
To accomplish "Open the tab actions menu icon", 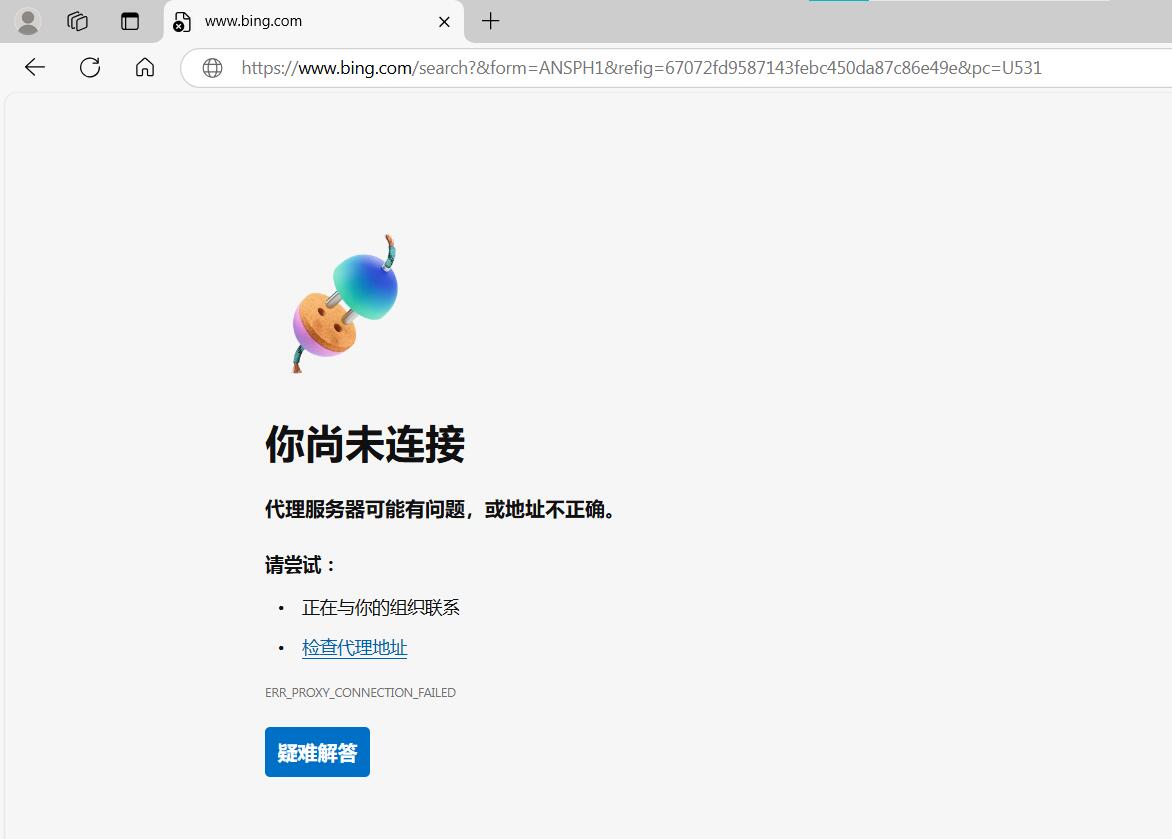I will 130,21.
